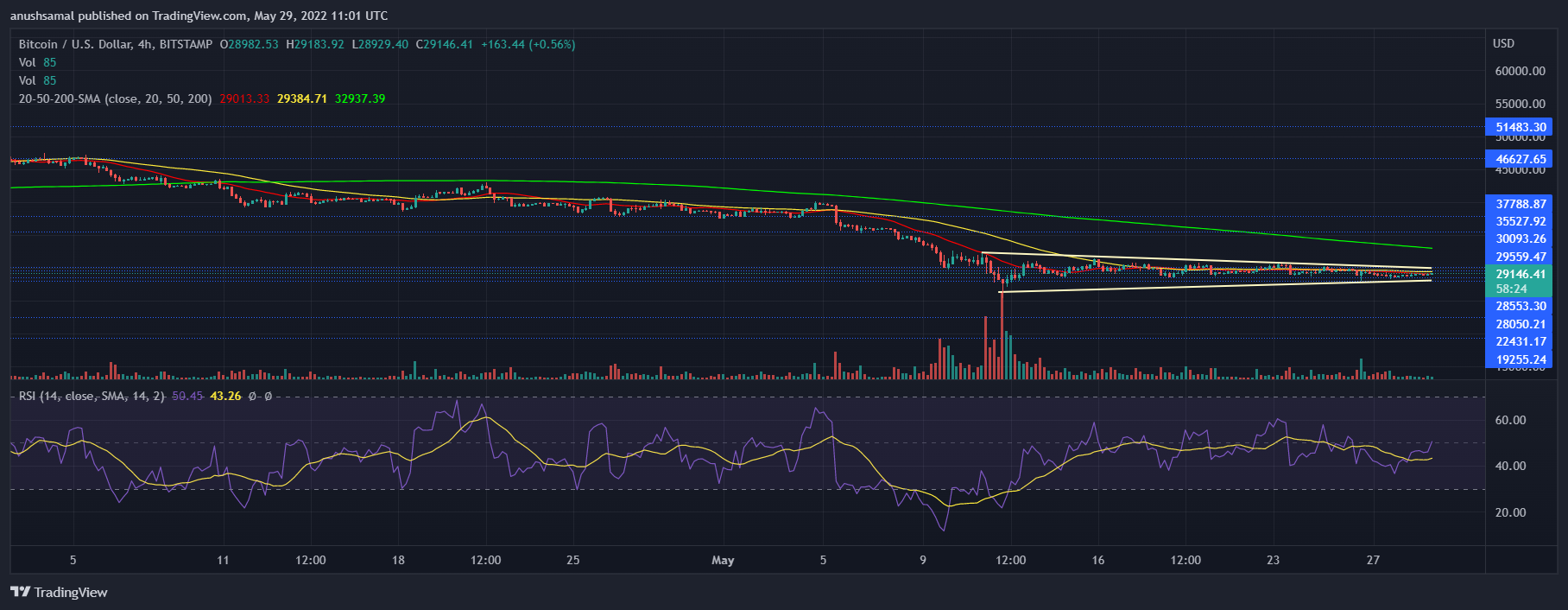Click the red 20-SMA value 29013.33
This screenshot has height=610, width=1568.
pyautogui.click(x=244, y=98)
